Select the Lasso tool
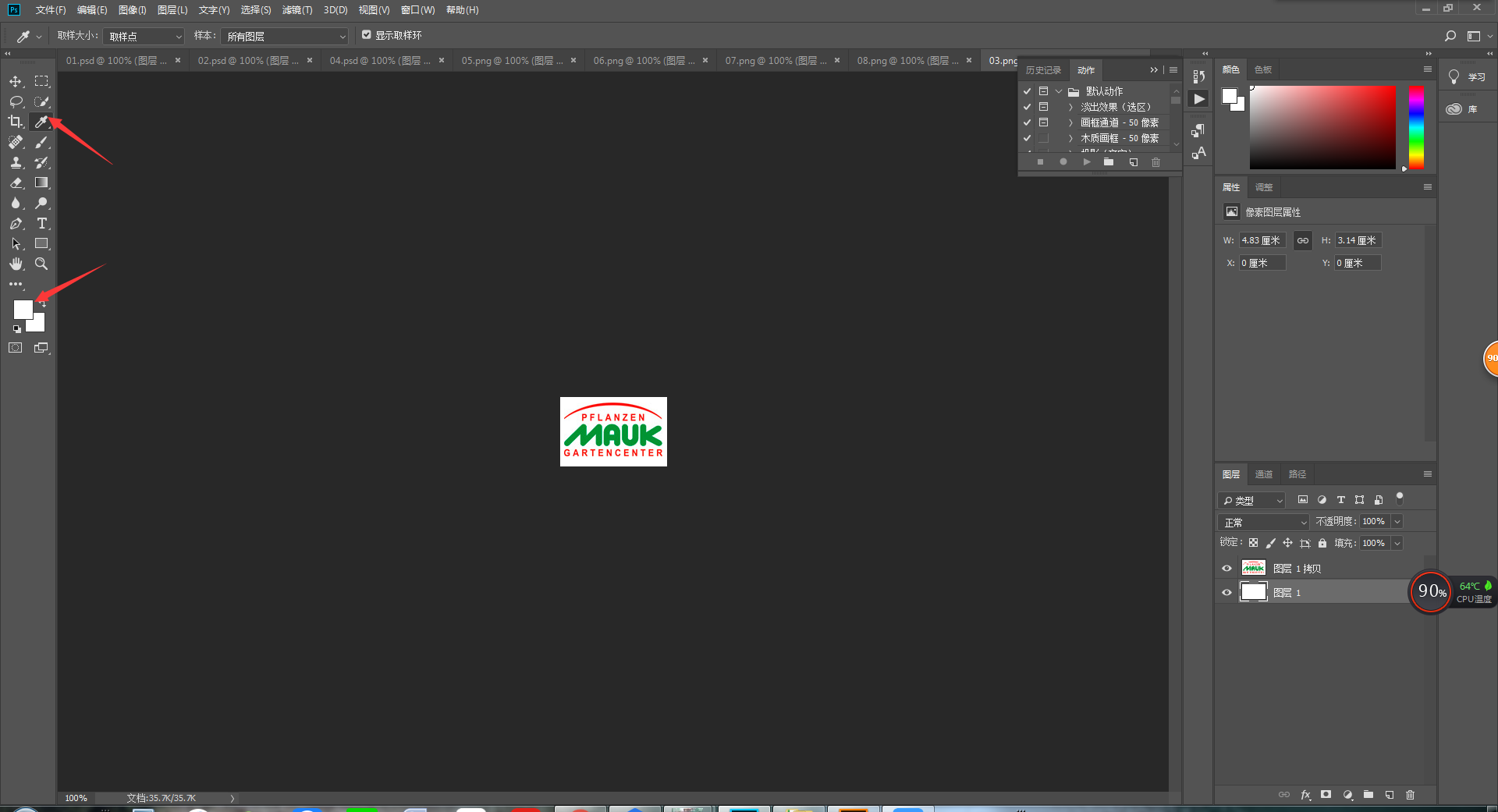This screenshot has height=812, width=1498. [16, 101]
